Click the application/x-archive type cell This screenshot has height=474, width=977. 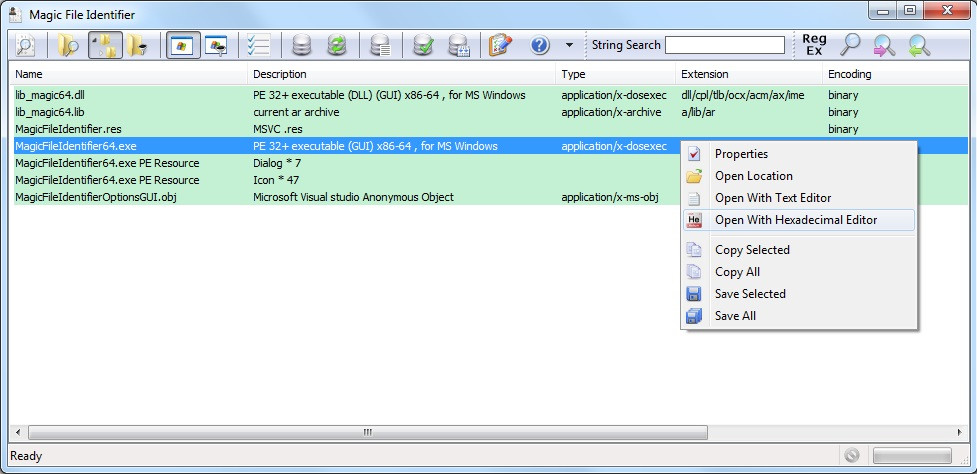pyautogui.click(x=611, y=112)
